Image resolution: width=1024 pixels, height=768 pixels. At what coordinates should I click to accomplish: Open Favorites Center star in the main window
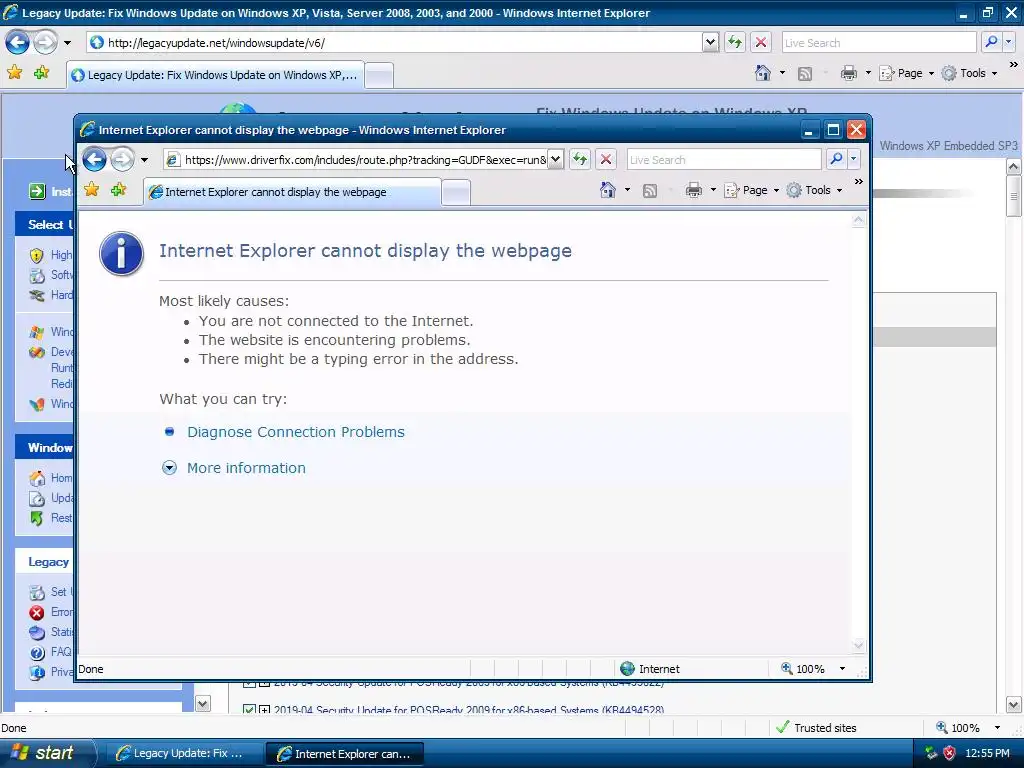pyautogui.click(x=14, y=72)
